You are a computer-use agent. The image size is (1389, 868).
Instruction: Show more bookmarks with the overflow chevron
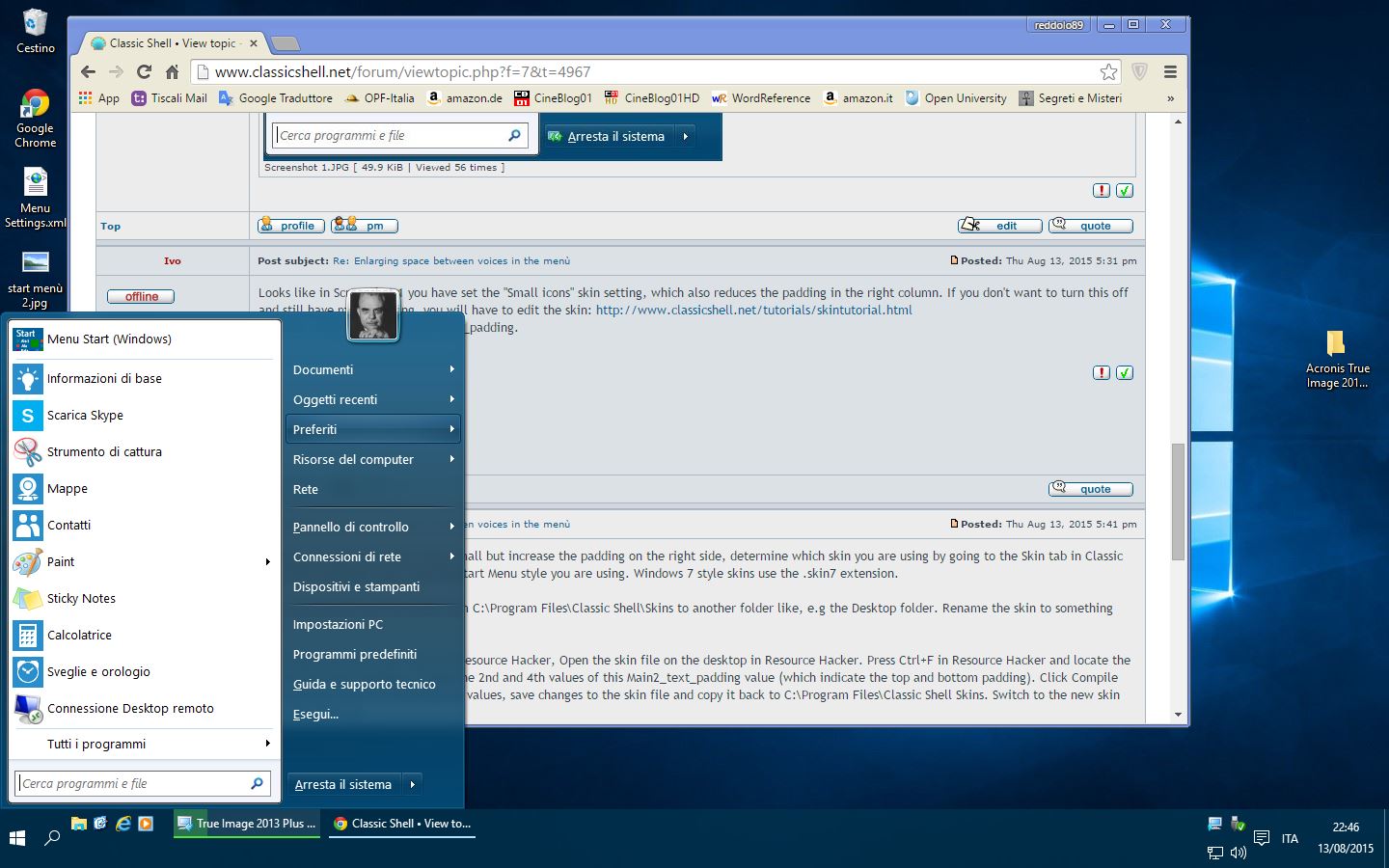coord(1170,98)
